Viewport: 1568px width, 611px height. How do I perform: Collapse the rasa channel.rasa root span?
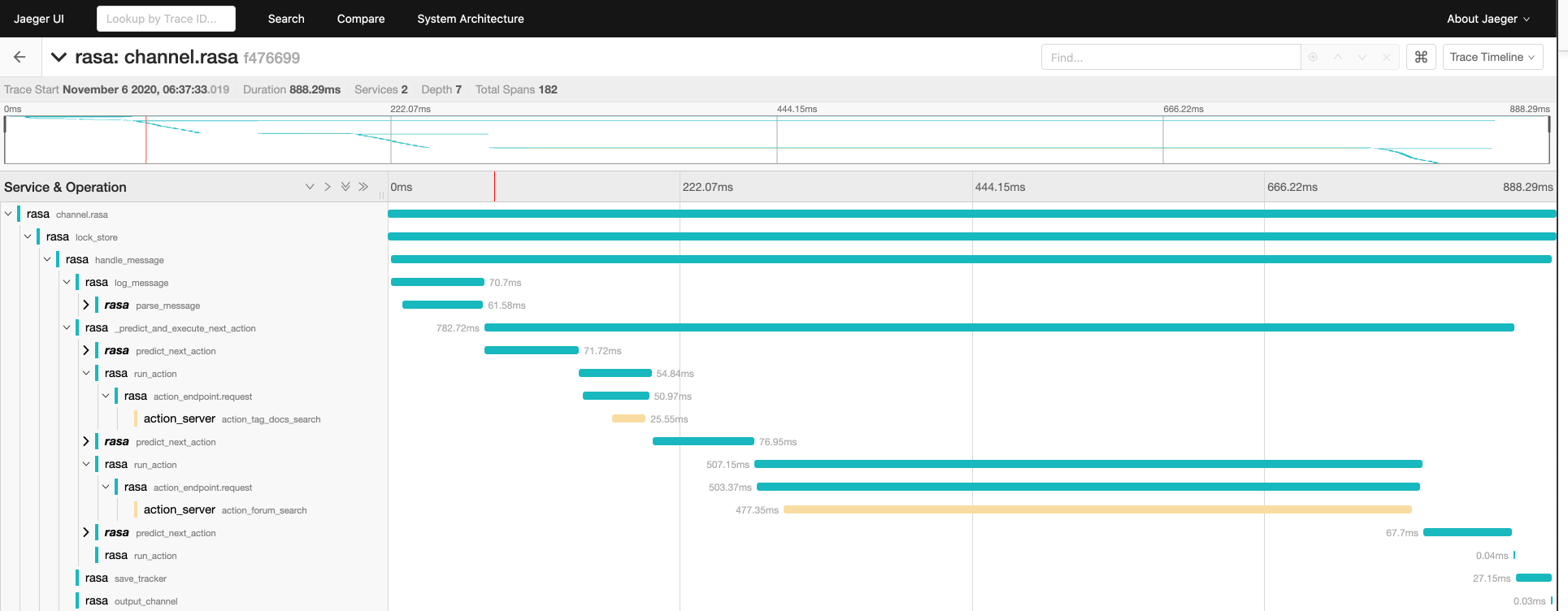point(8,214)
